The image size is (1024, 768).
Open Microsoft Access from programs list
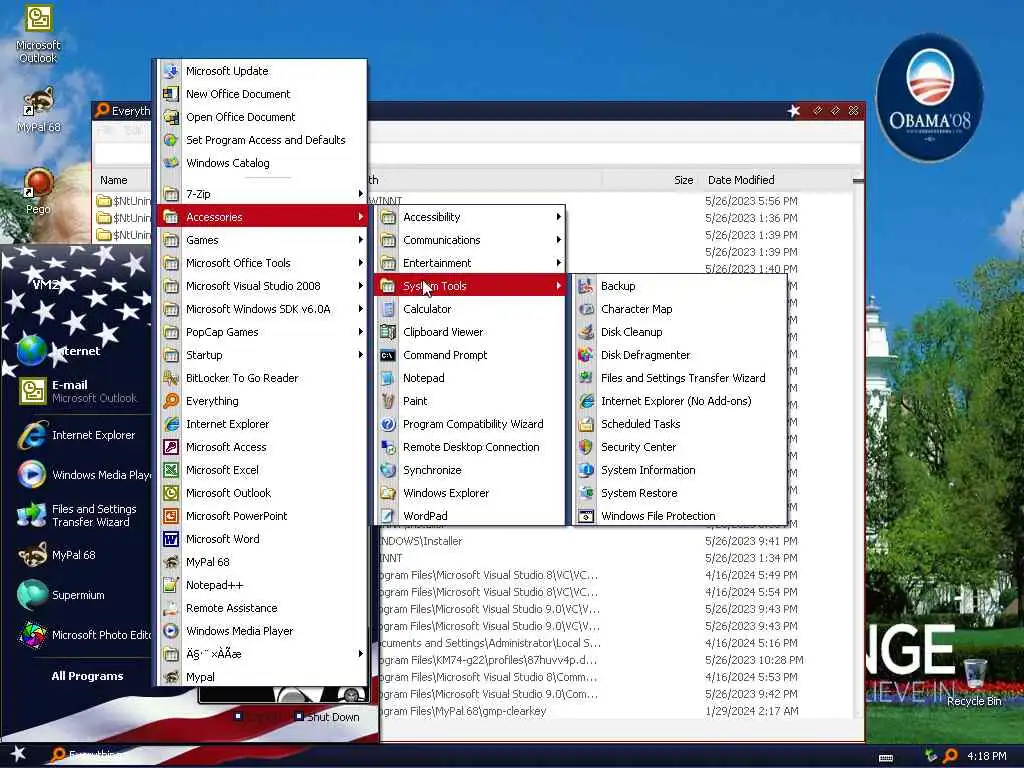coord(262,447)
